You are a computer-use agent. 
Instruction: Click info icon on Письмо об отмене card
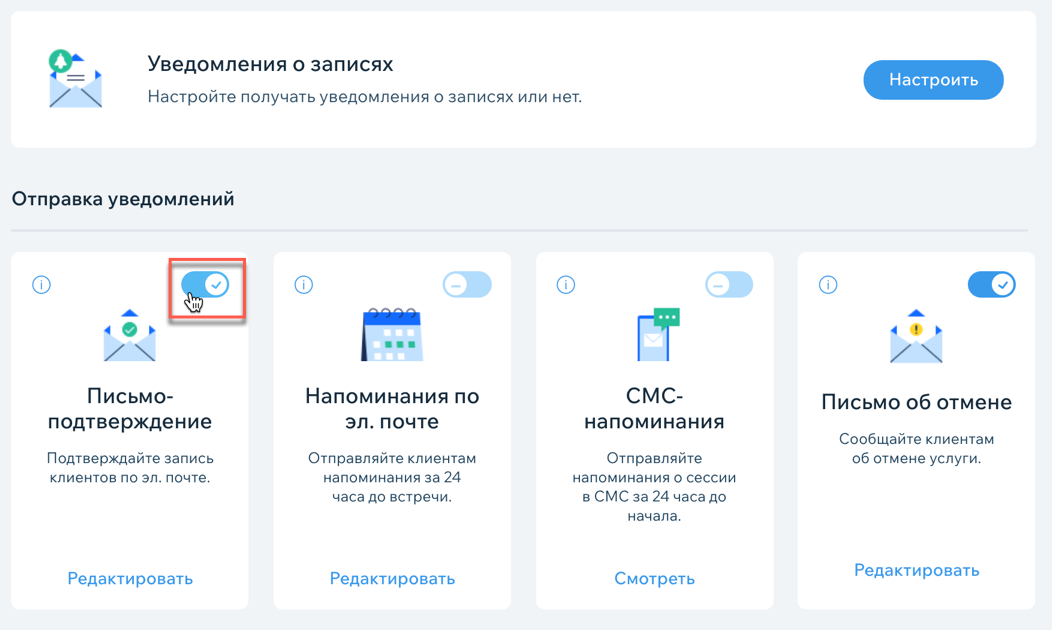pyautogui.click(x=828, y=284)
